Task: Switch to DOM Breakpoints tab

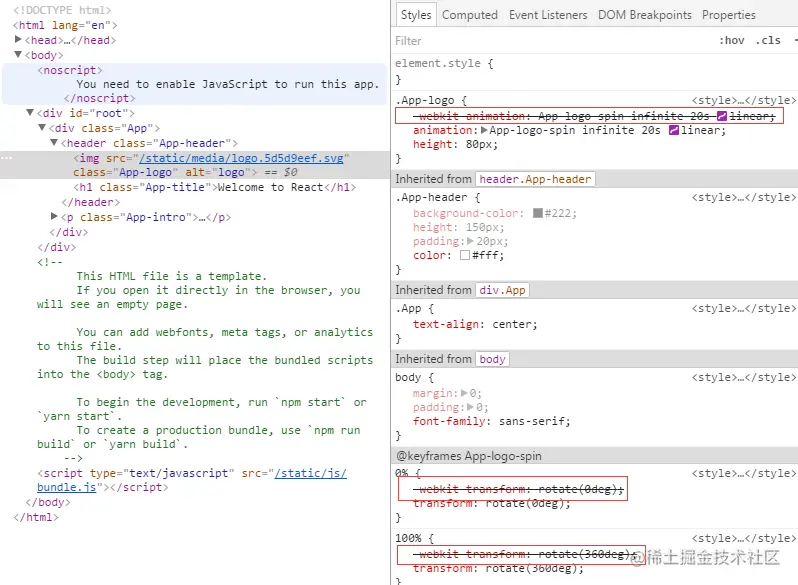Action: pyautogui.click(x=645, y=15)
